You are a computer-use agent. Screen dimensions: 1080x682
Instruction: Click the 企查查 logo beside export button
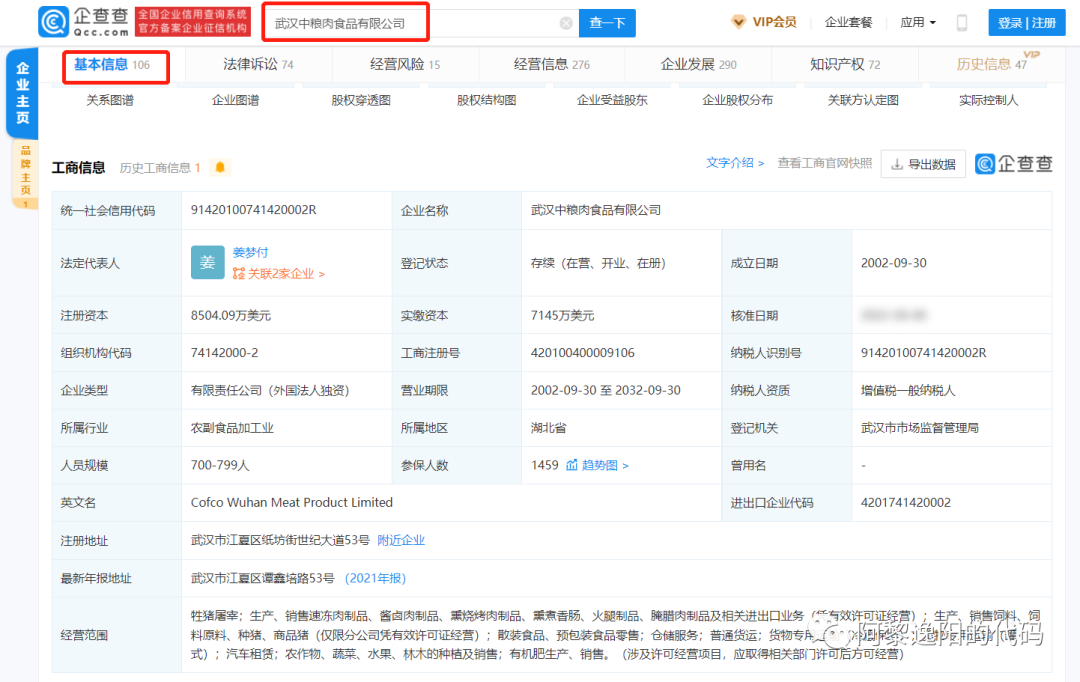click(1013, 164)
